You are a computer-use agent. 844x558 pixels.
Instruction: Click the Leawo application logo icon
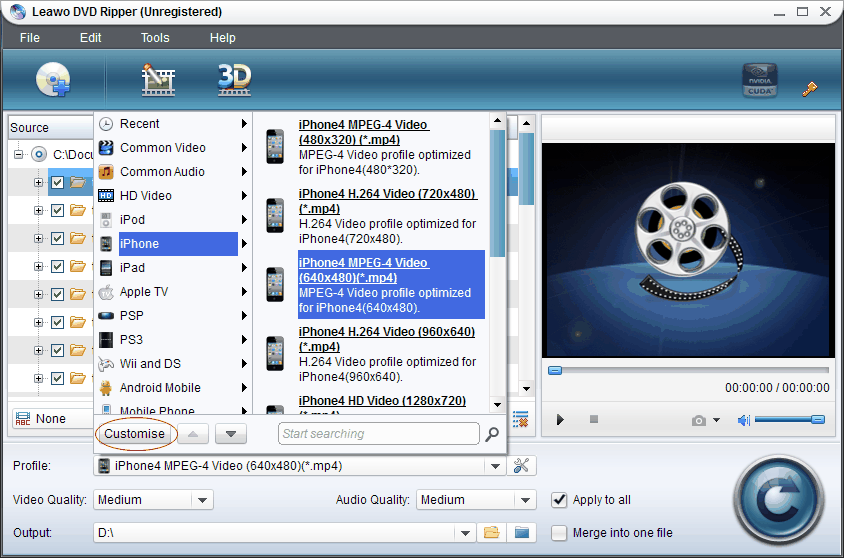17,12
